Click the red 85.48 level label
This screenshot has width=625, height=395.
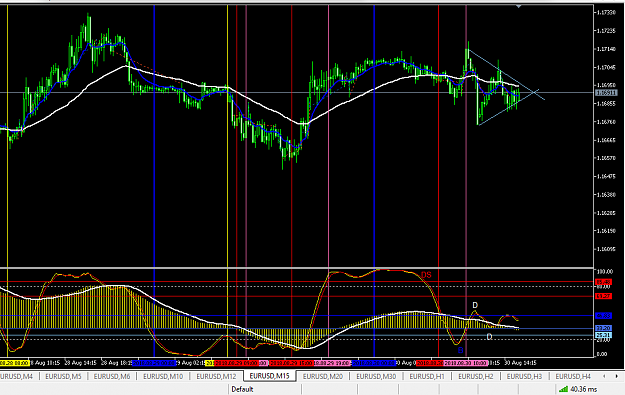(603, 282)
